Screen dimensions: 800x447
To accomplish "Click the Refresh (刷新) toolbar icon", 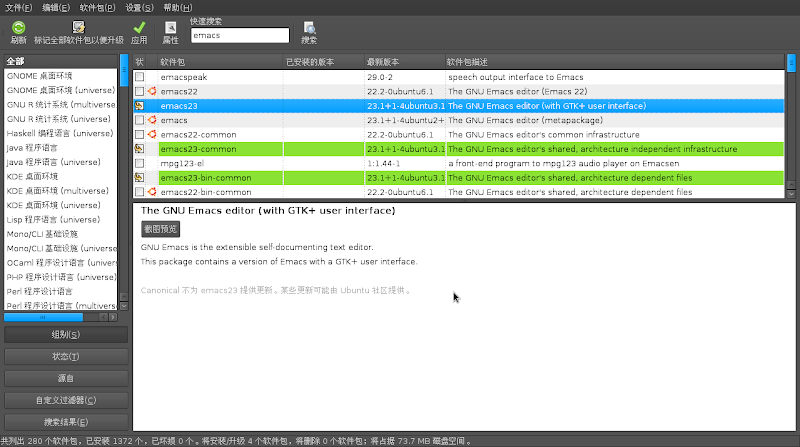I will coord(18,28).
